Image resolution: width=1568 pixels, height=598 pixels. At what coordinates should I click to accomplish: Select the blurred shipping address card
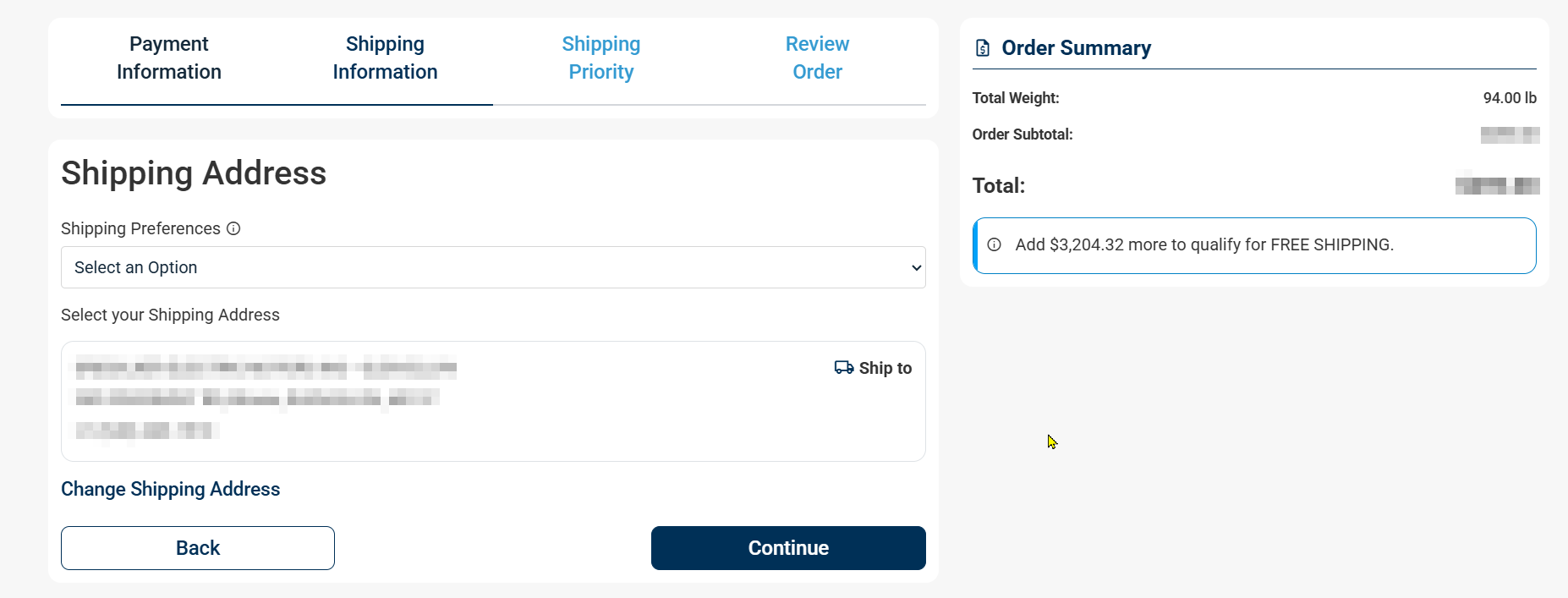pos(493,401)
